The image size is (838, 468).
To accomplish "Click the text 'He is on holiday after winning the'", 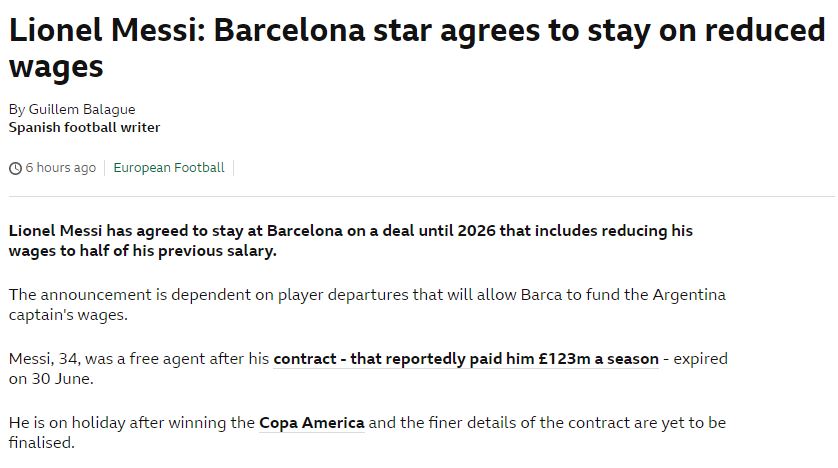I will coord(130,422).
